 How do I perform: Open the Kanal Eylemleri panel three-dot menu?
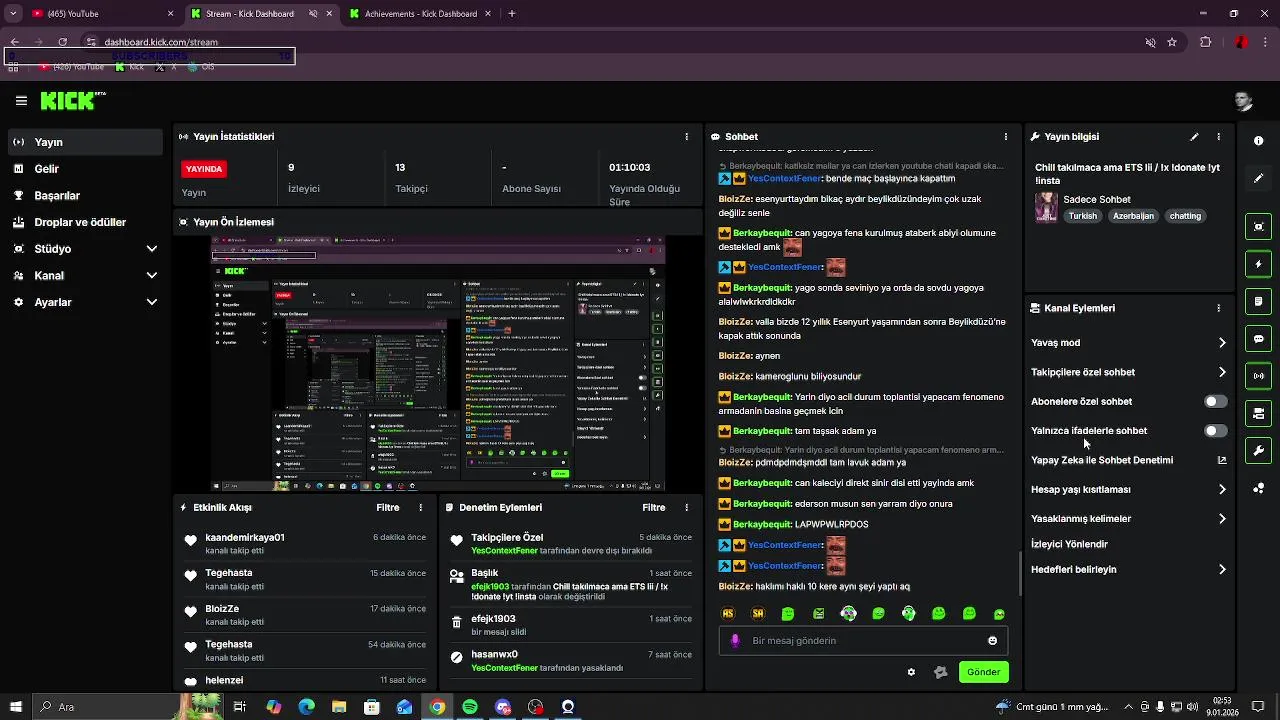point(1218,308)
